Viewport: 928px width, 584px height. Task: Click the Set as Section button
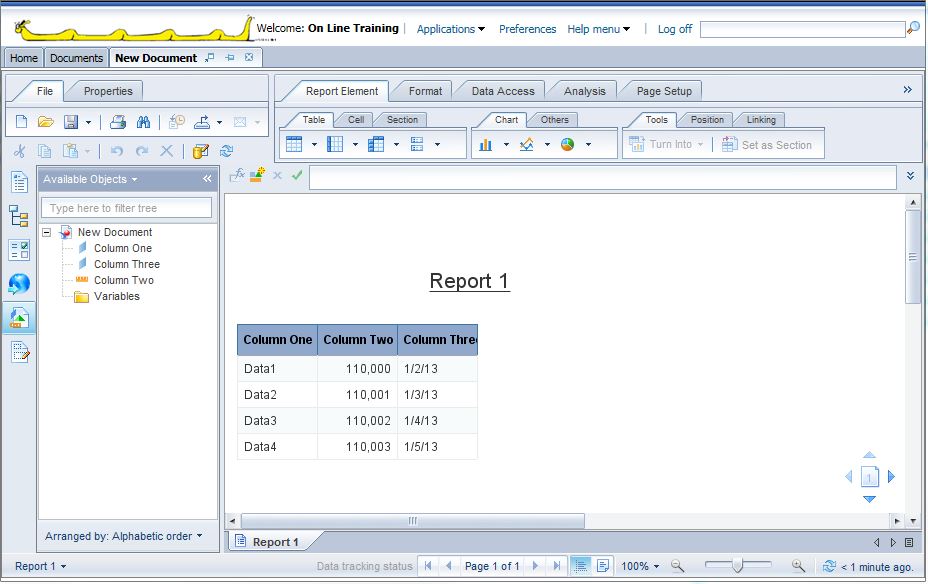tap(766, 144)
